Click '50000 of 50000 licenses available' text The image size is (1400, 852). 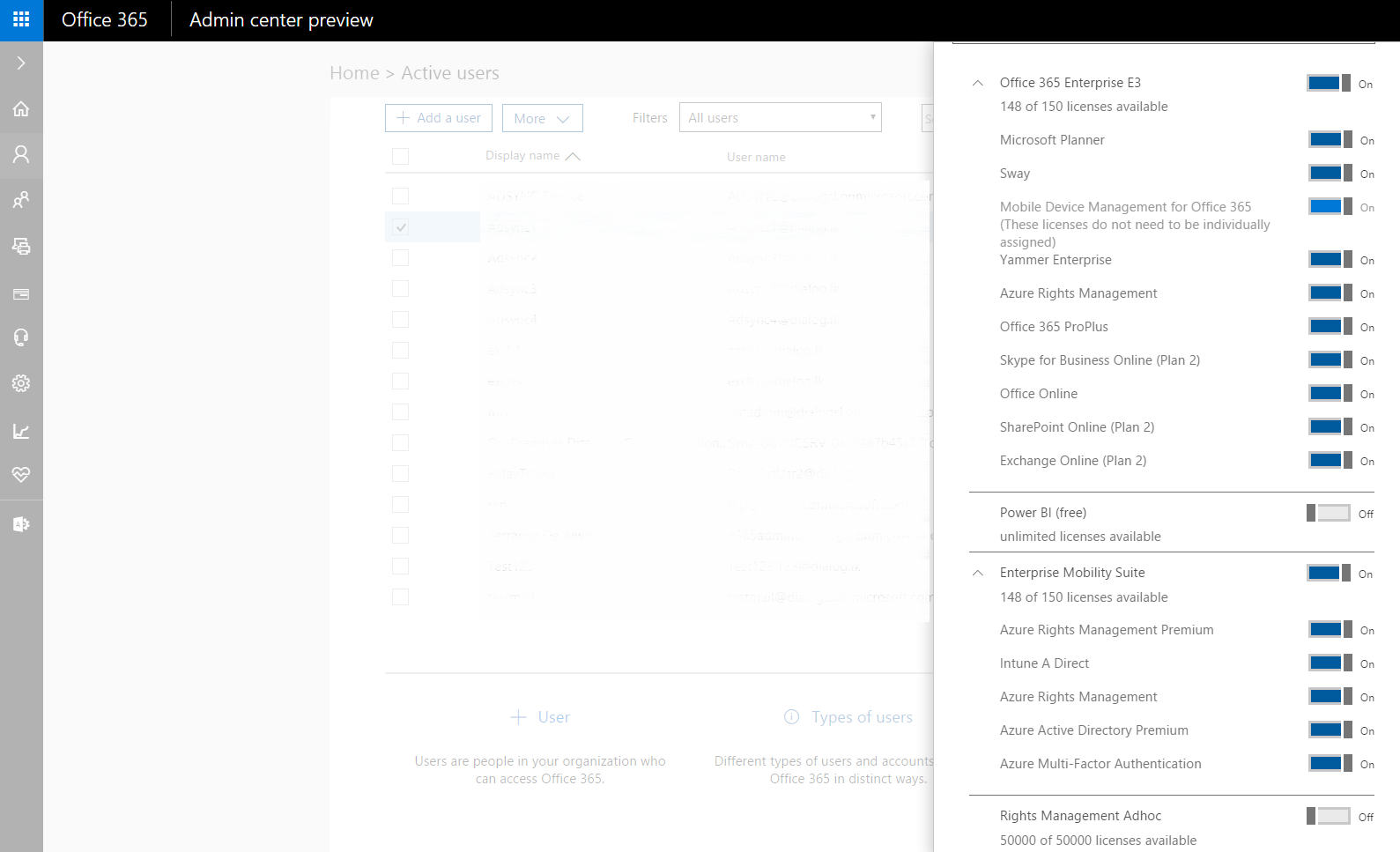tap(1098, 841)
